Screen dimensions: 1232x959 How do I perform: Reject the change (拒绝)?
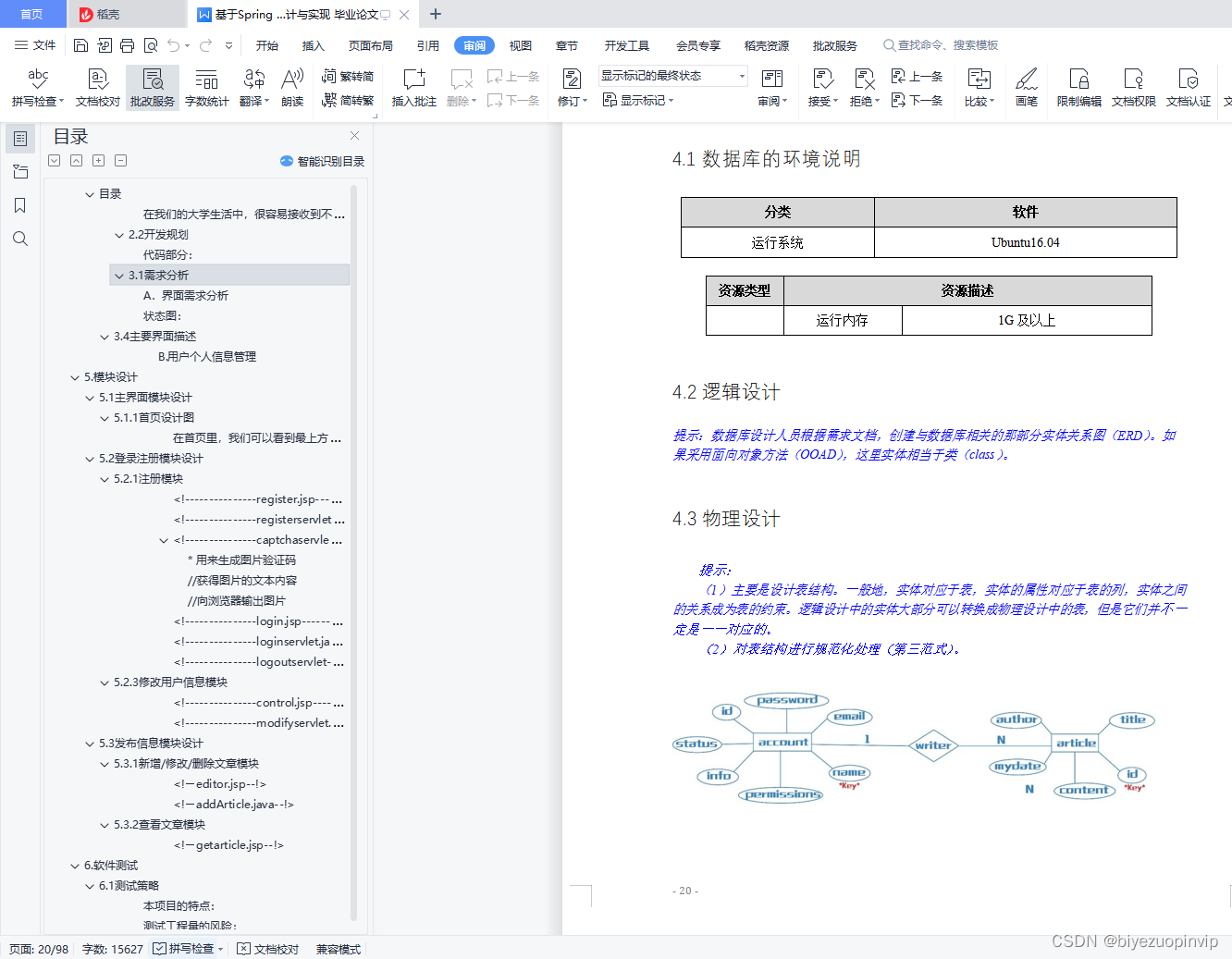(865, 88)
